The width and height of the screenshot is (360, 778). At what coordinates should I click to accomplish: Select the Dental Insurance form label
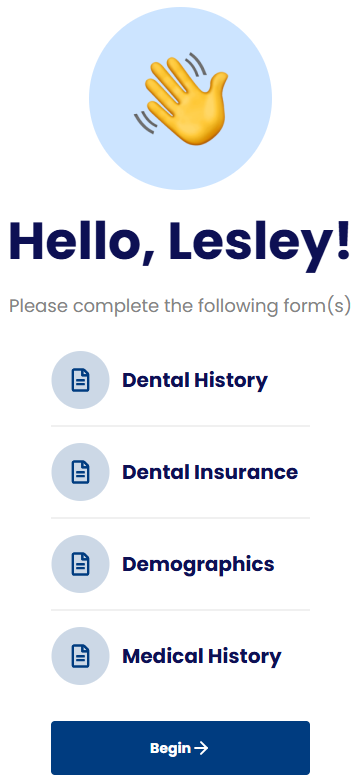[x=210, y=472]
